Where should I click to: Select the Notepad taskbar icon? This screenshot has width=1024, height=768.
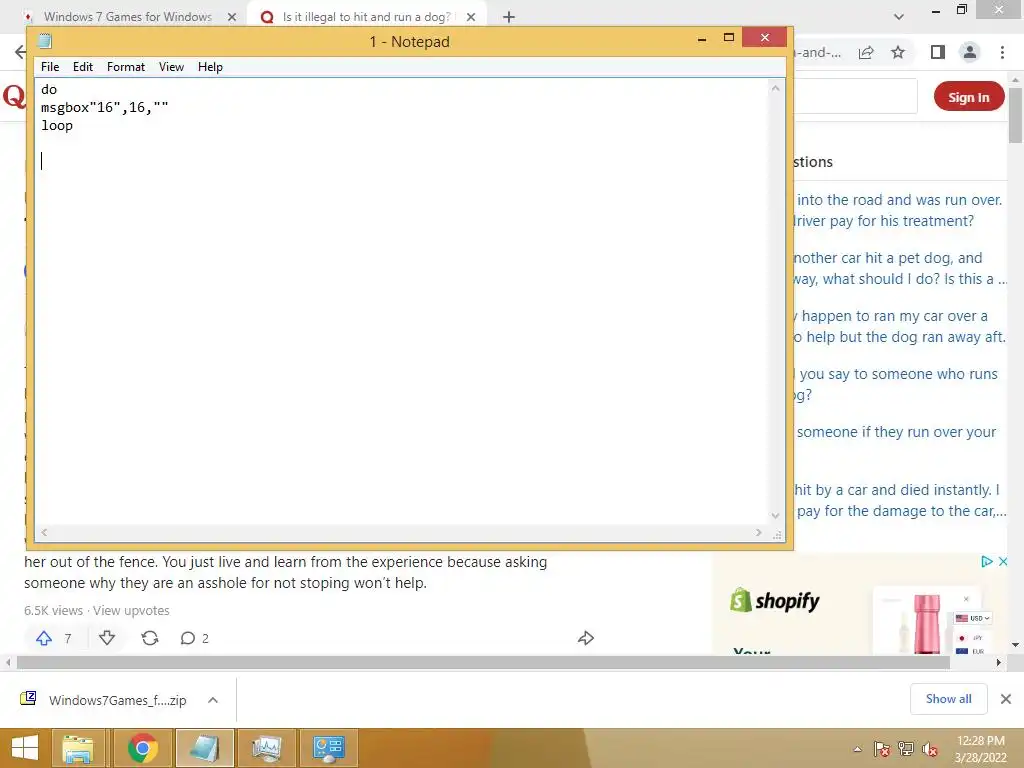[x=204, y=748]
